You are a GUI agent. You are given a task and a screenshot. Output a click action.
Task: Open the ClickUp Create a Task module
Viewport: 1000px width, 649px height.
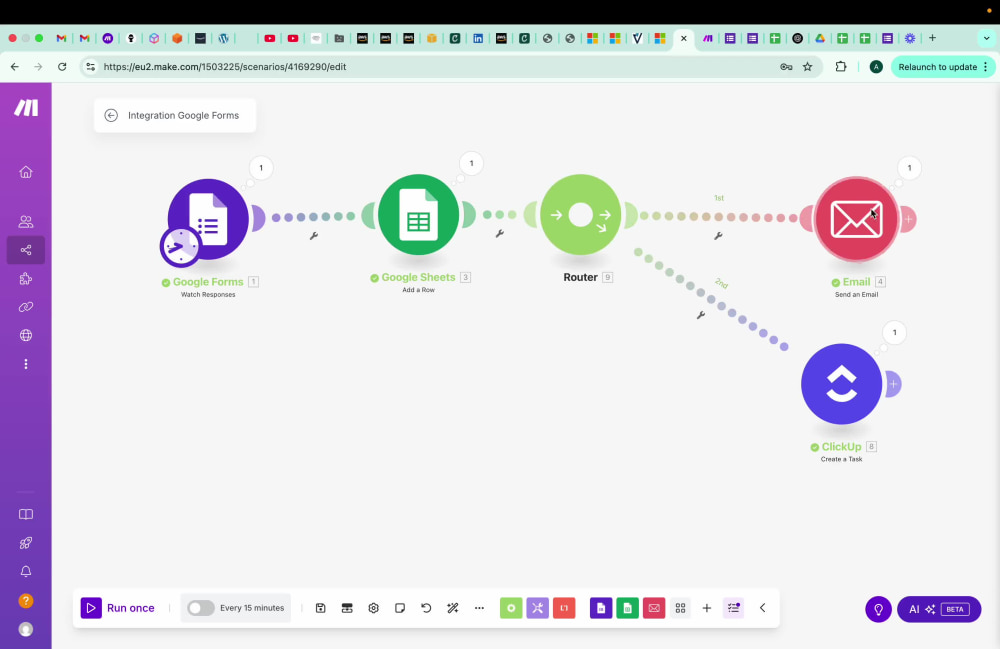tap(841, 384)
